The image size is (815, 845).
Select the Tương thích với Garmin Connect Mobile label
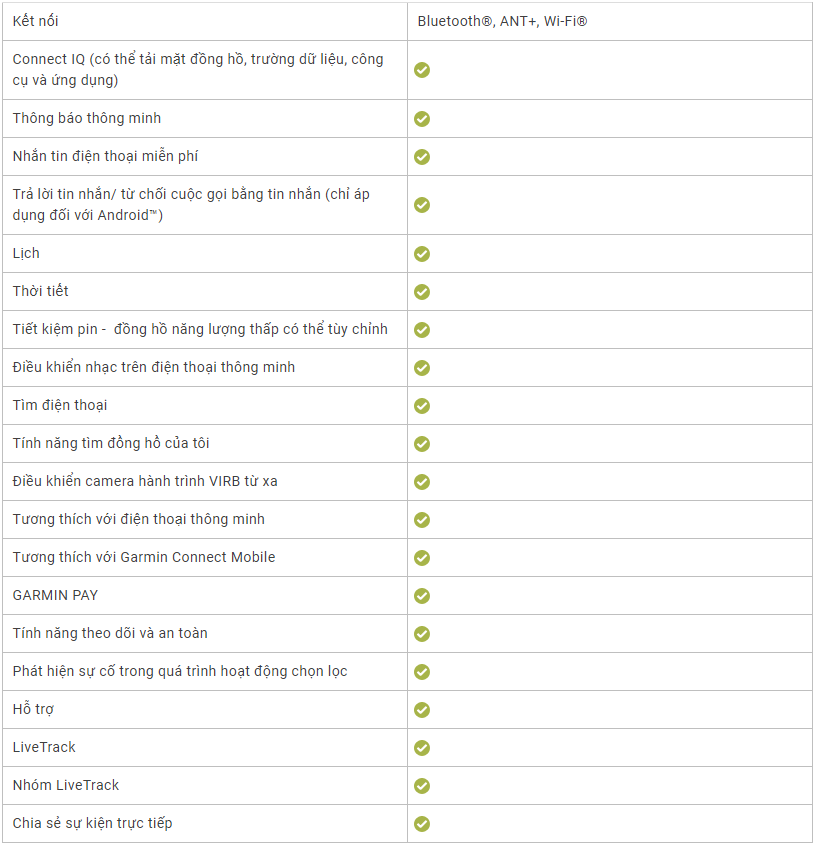click(144, 557)
